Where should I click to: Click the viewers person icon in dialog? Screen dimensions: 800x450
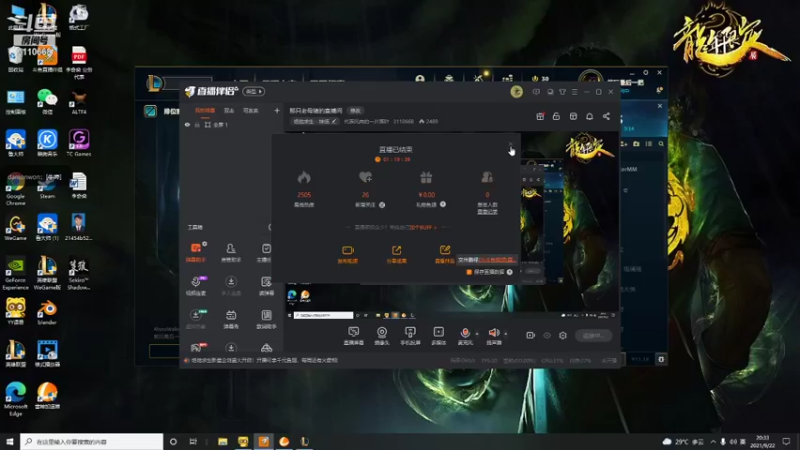[487, 178]
